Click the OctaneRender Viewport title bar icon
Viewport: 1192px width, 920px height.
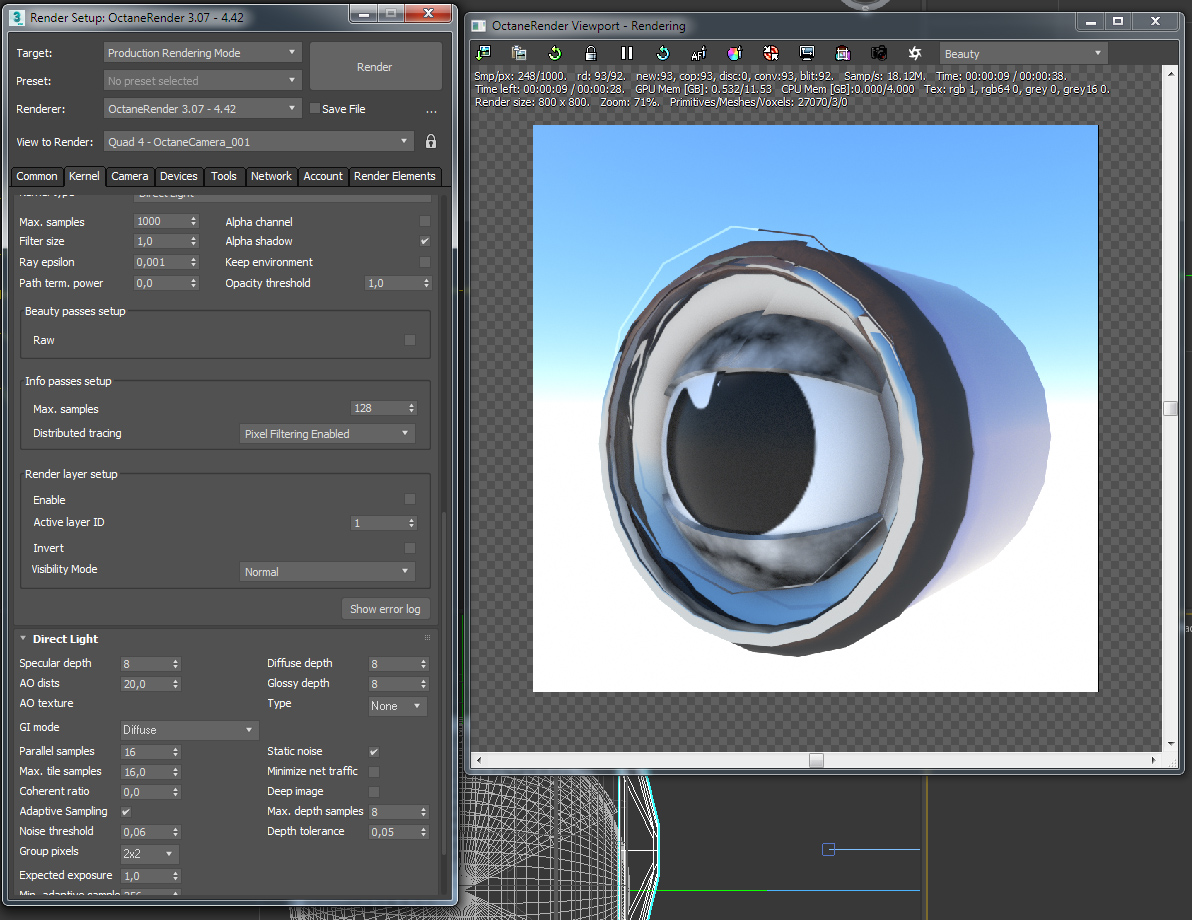pyautogui.click(x=479, y=26)
